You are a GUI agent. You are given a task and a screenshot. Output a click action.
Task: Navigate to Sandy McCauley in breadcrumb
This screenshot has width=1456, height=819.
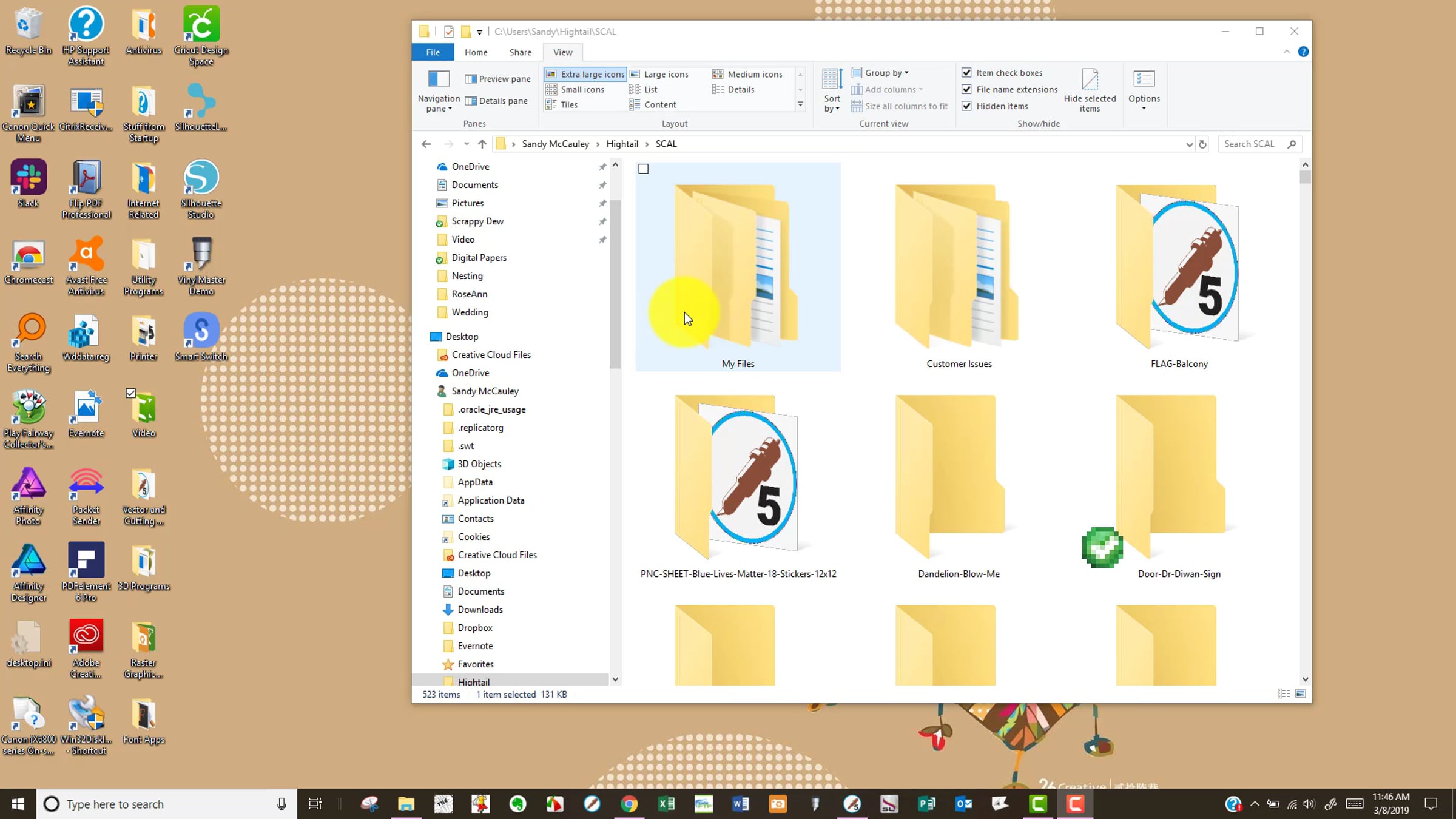(x=556, y=144)
